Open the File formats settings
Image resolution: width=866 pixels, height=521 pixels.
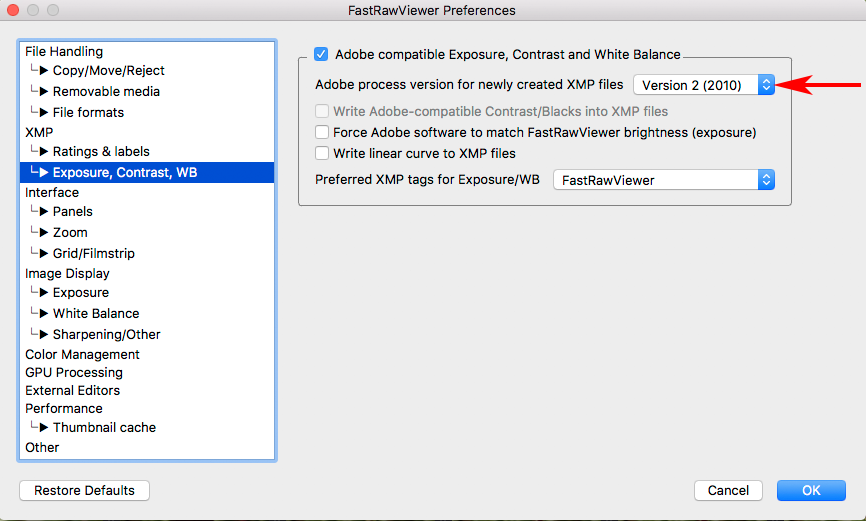pos(88,112)
